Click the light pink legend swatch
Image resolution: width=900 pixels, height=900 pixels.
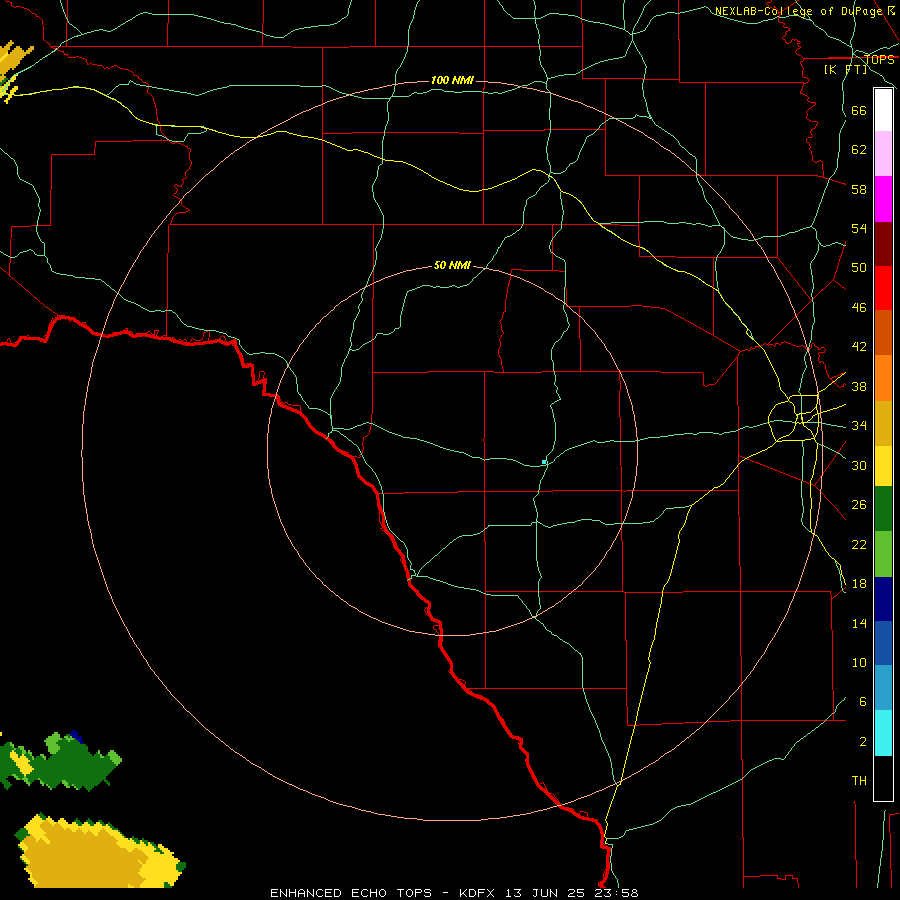pos(883,154)
